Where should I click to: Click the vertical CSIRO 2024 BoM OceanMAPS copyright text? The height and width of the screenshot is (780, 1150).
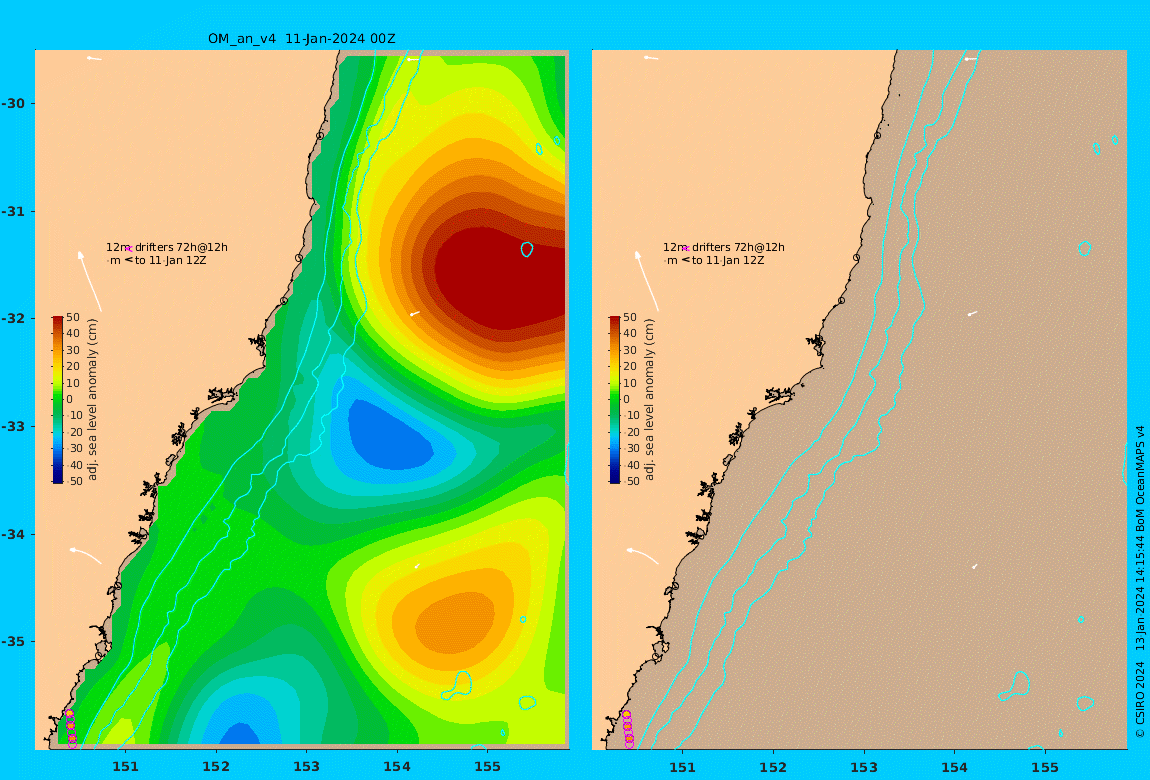(x=1140, y=581)
